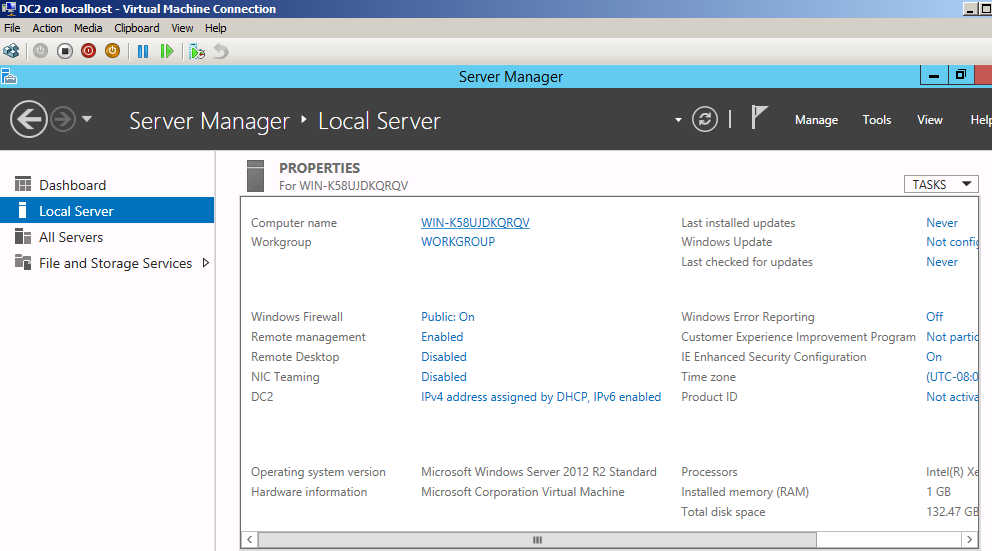Click the horizontal scrollbar thumb in Properties
This screenshot has width=992, height=551.
tap(537, 540)
